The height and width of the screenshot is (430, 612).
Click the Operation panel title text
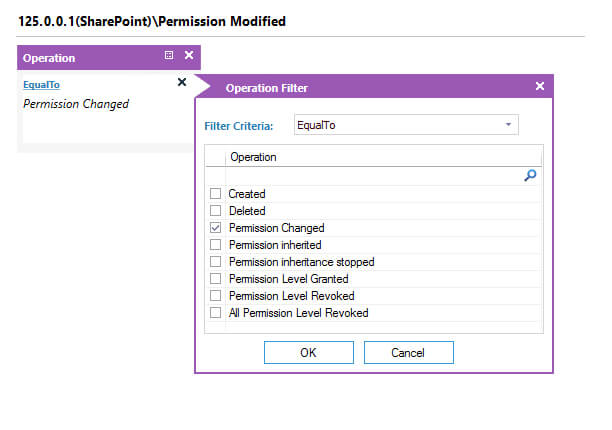point(49,58)
